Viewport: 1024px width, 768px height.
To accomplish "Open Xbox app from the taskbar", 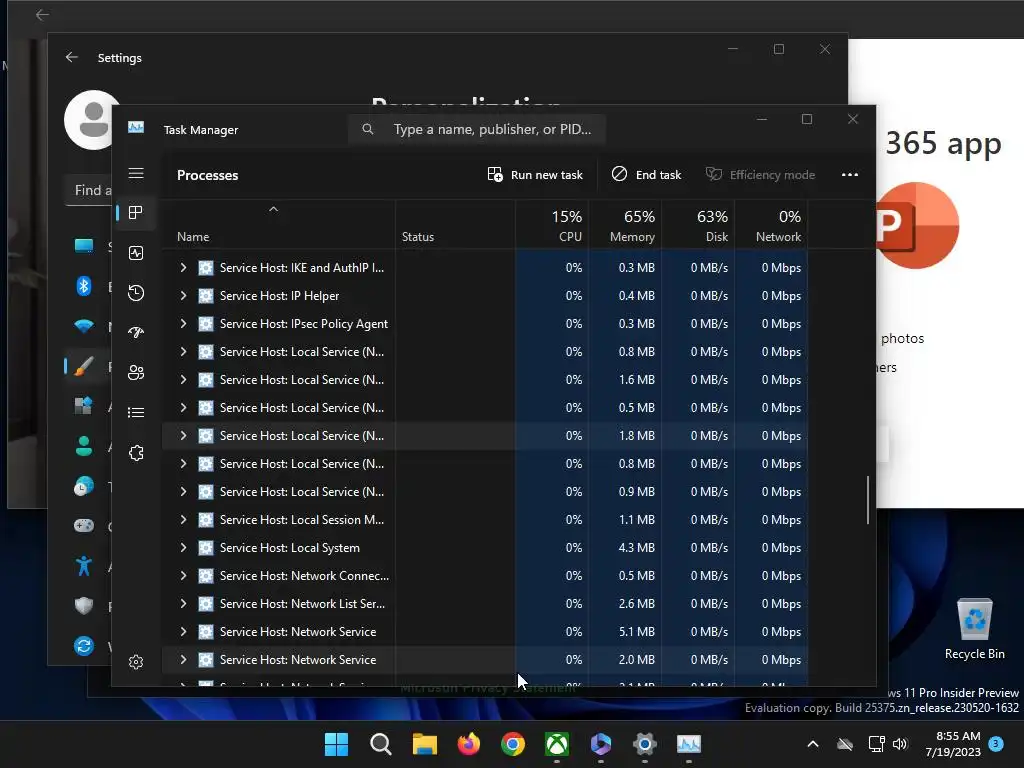I will click(x=556, y=744).
